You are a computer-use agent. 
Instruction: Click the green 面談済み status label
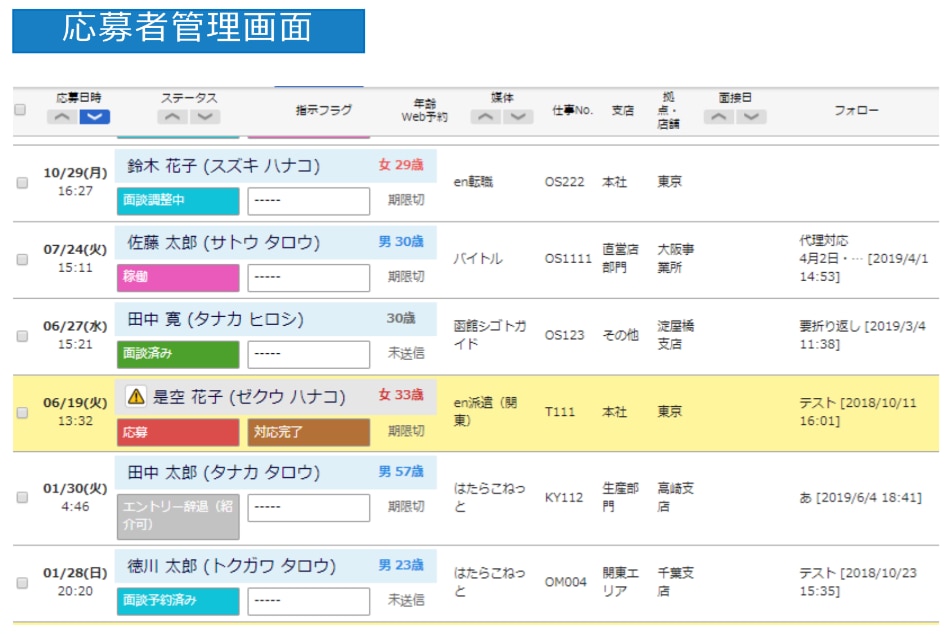pos(178,354)
